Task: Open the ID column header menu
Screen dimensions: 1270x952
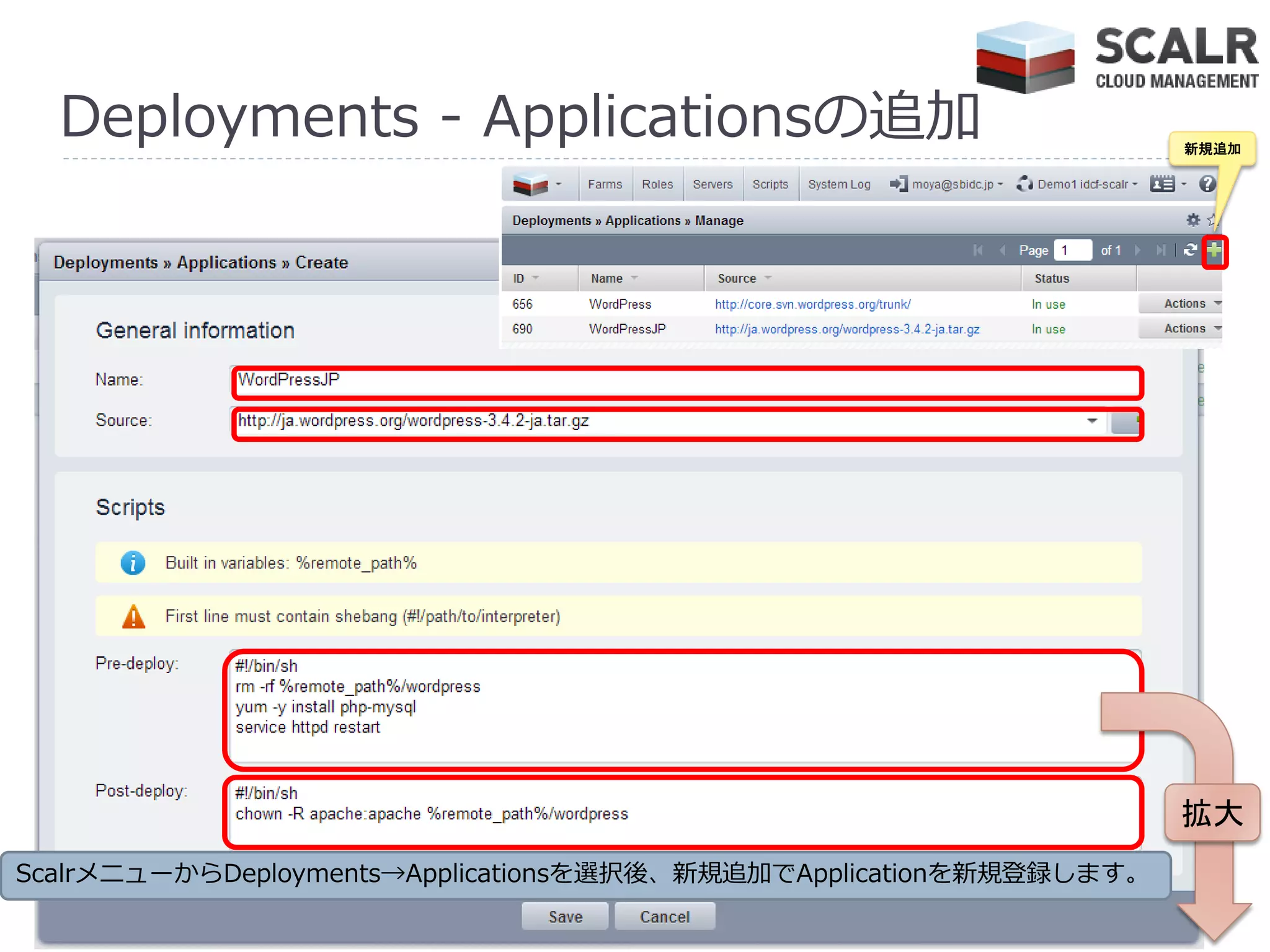Action: tap(535, 278)
